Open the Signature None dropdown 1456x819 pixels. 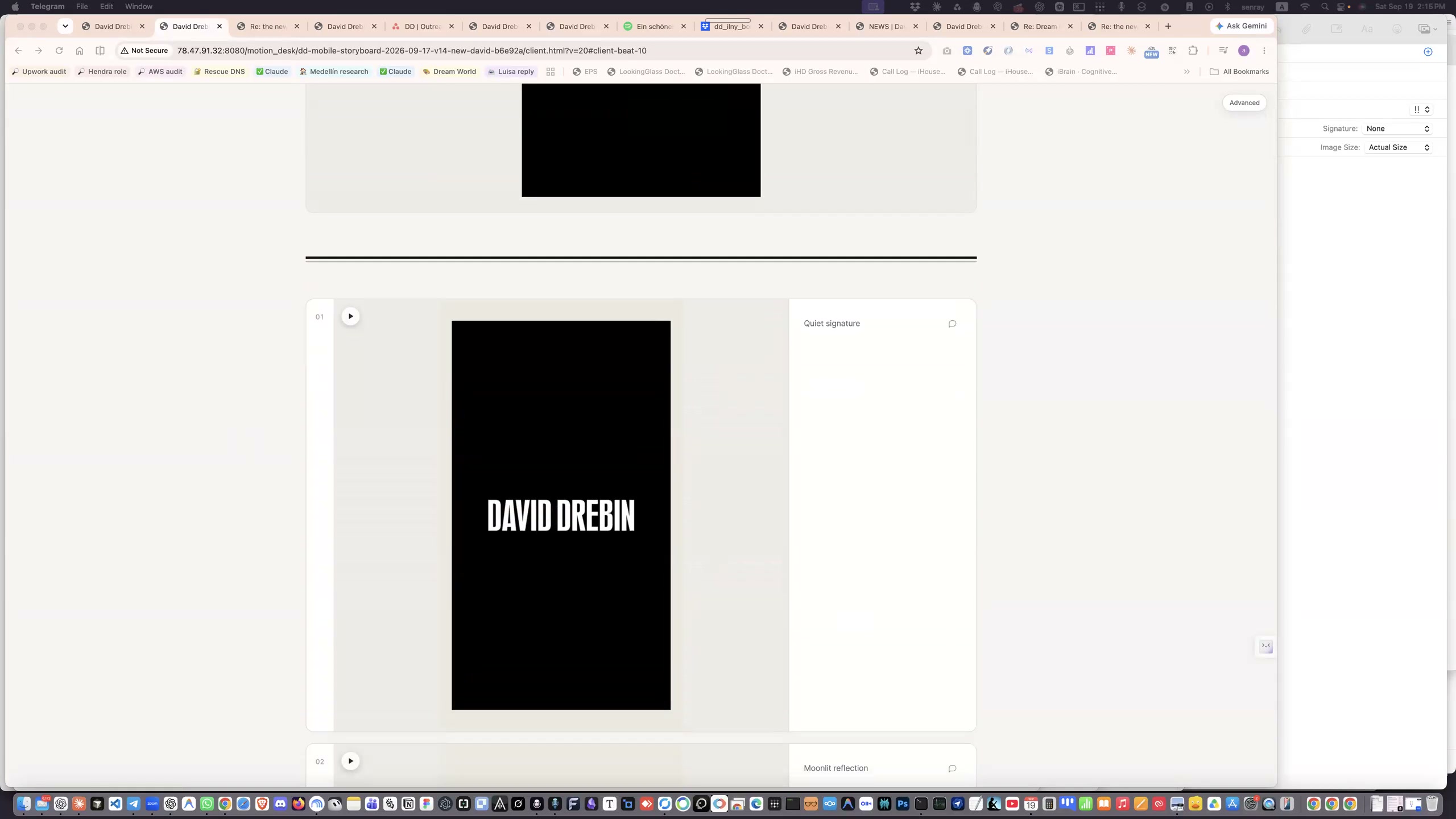[1397, 129]
